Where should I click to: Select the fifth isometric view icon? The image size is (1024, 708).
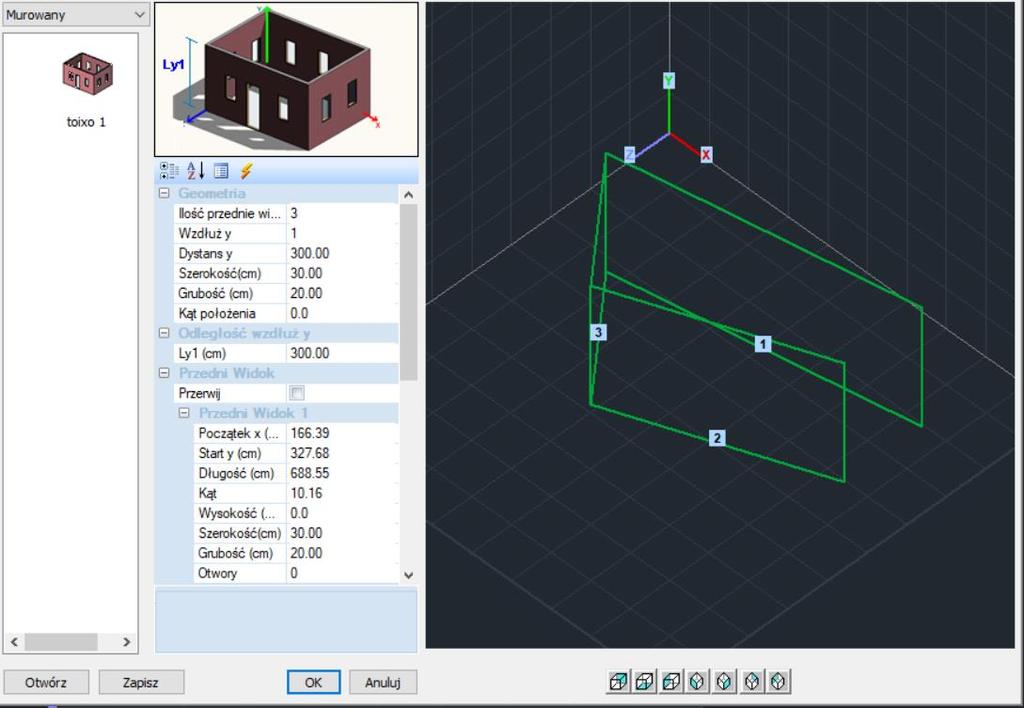click(x=724, y=682)
